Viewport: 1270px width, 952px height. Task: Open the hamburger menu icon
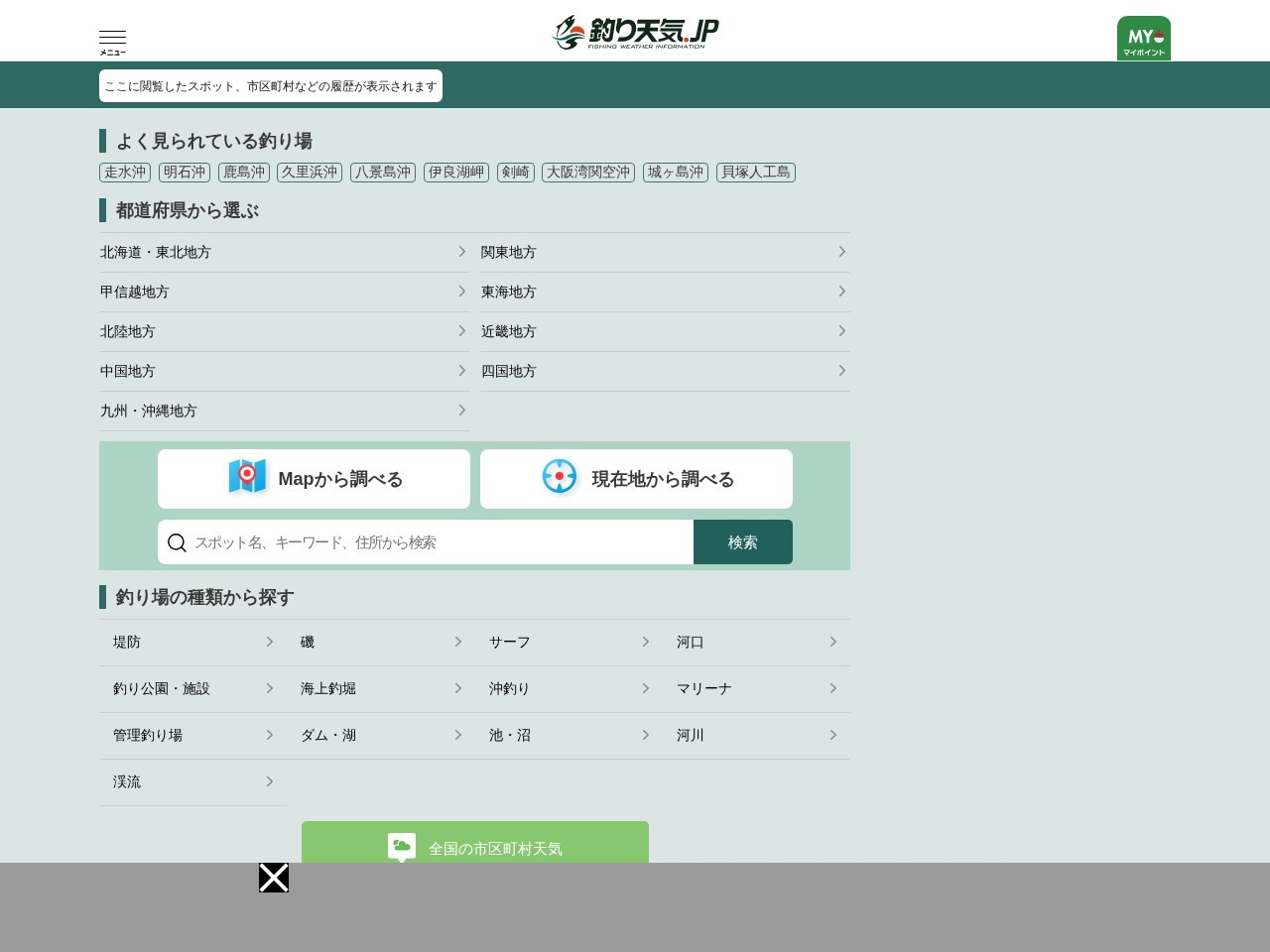click(112, 42)
